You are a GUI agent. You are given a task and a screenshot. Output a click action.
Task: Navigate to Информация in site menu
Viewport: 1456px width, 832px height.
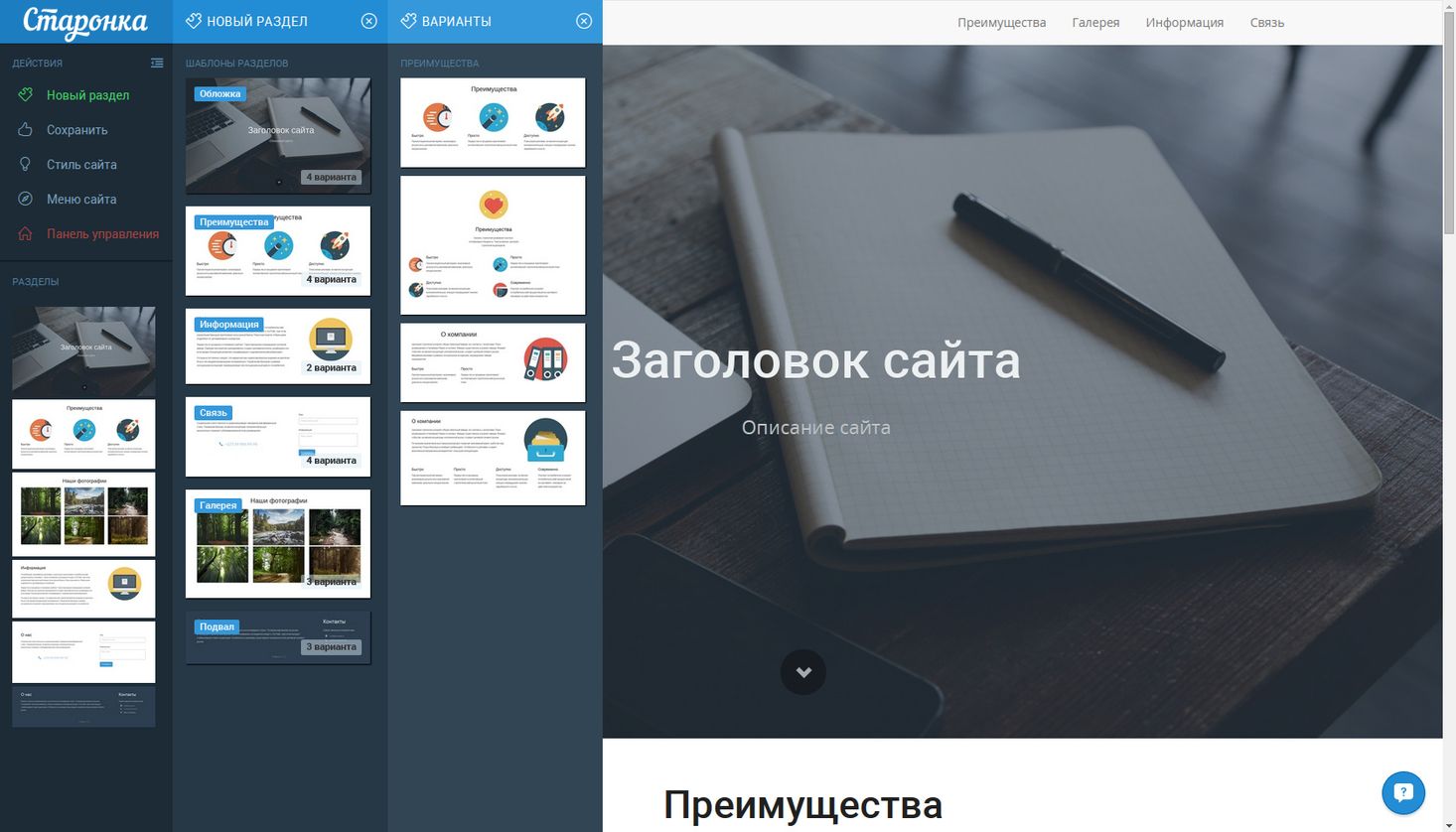tap(1184, 23)
